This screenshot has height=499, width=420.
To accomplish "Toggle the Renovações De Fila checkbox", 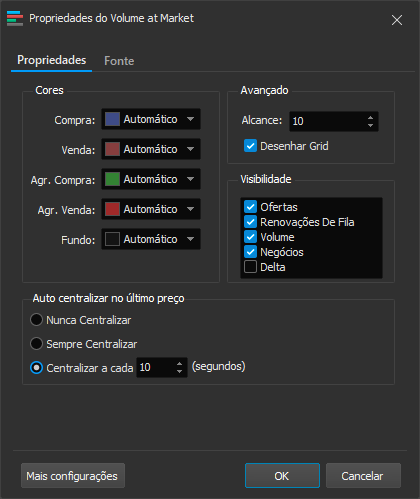I will click(250, 222).
